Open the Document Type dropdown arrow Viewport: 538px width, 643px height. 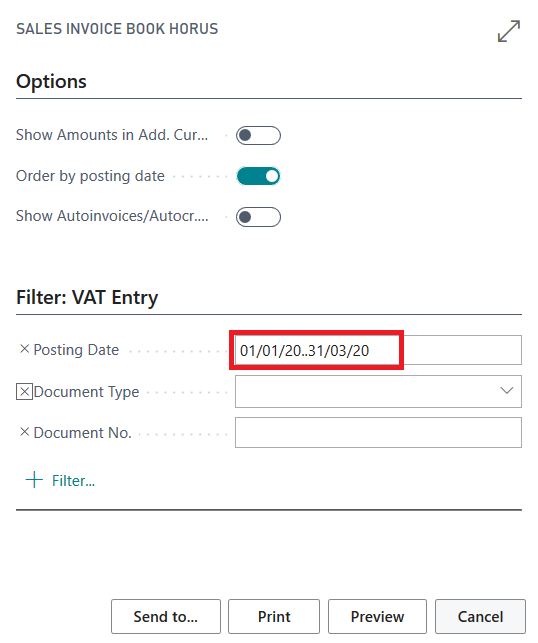click(x=507, y=391)
